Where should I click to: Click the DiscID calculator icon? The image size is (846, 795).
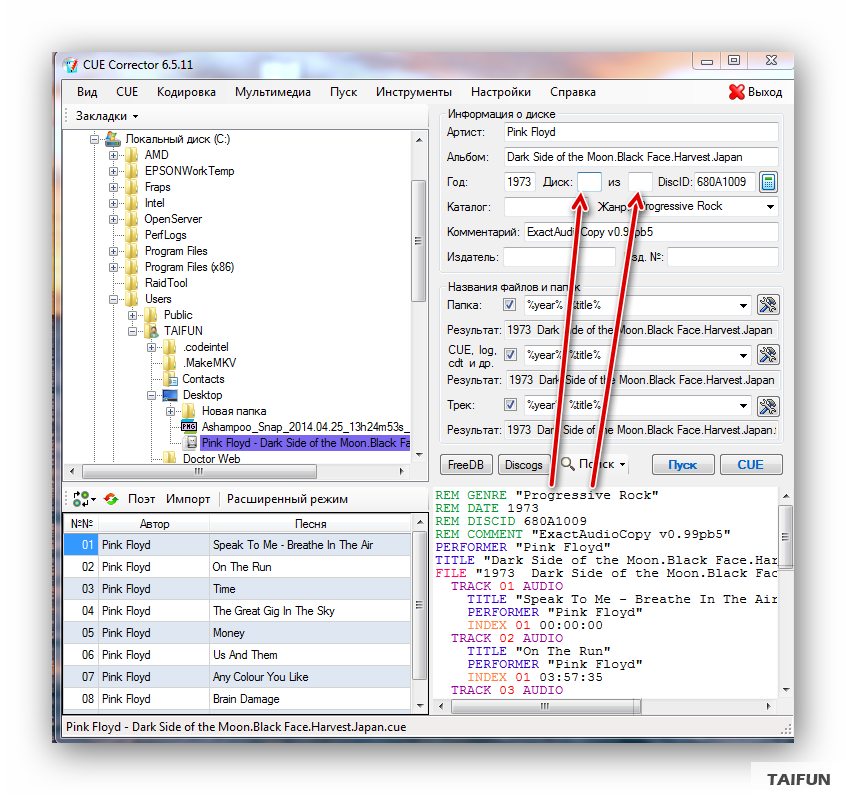[768, 182]
